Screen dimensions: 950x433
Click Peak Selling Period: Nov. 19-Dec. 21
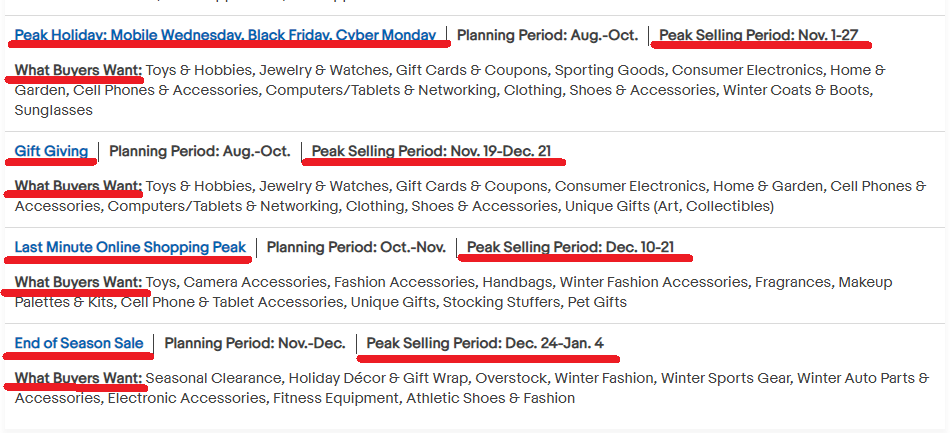pos(431,151)
